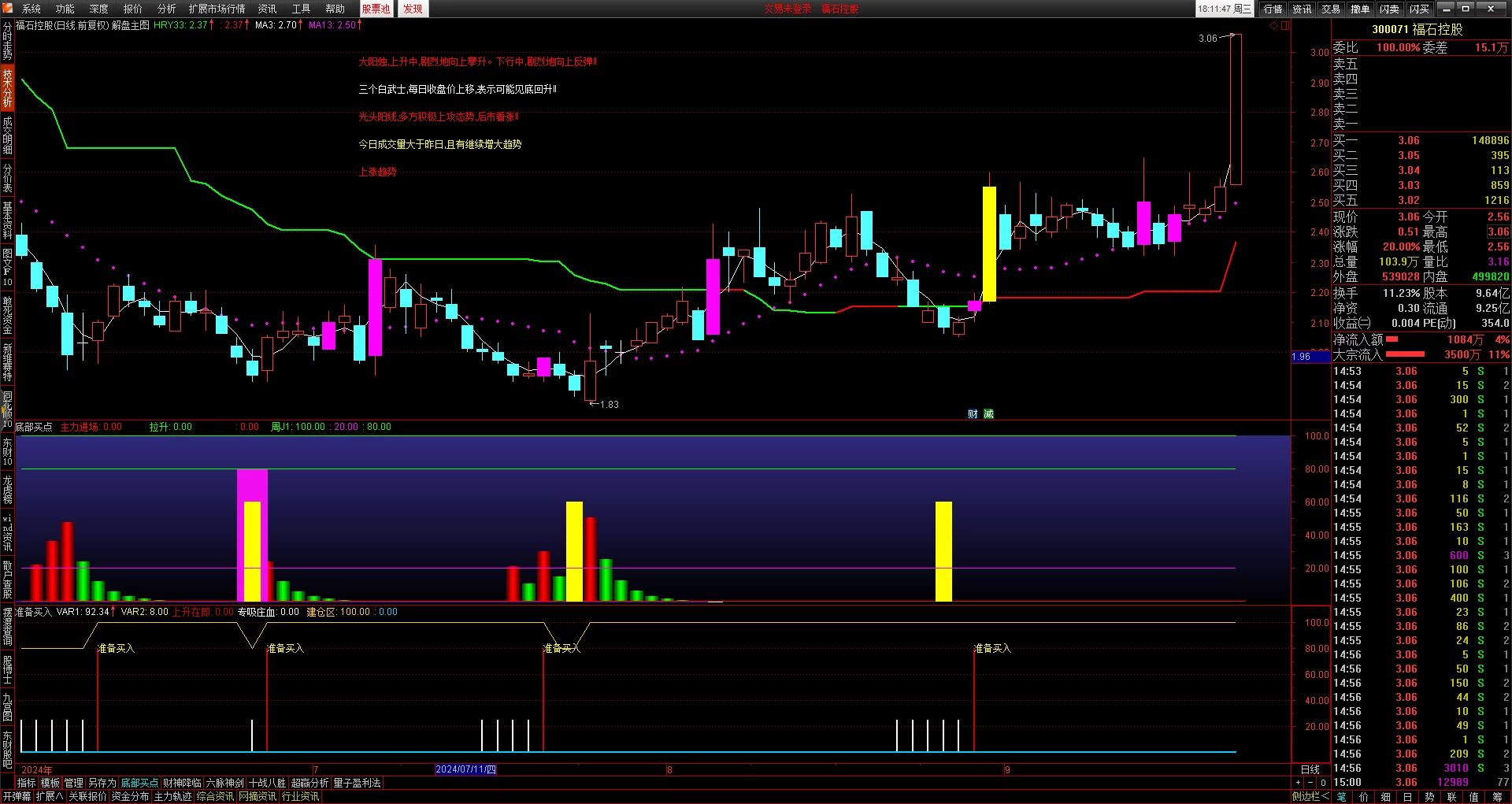Click the split-window icon above chart
Viewport: 1512px width, 804px height.
click(x=1285, y=26)
